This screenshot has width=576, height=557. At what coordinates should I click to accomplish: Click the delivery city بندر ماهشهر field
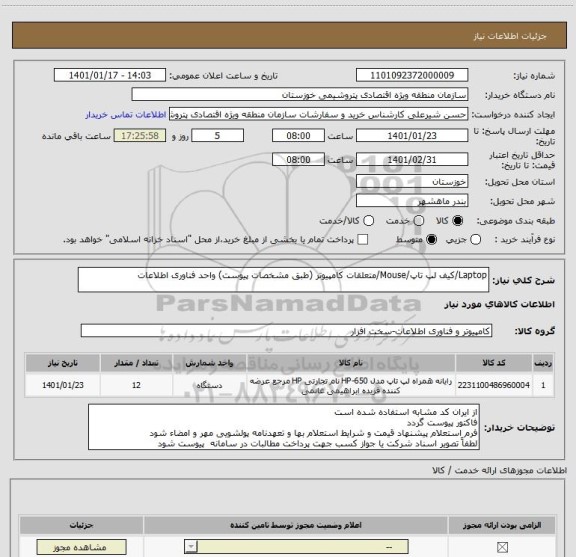pyautogui.click(x=412, y=201)
